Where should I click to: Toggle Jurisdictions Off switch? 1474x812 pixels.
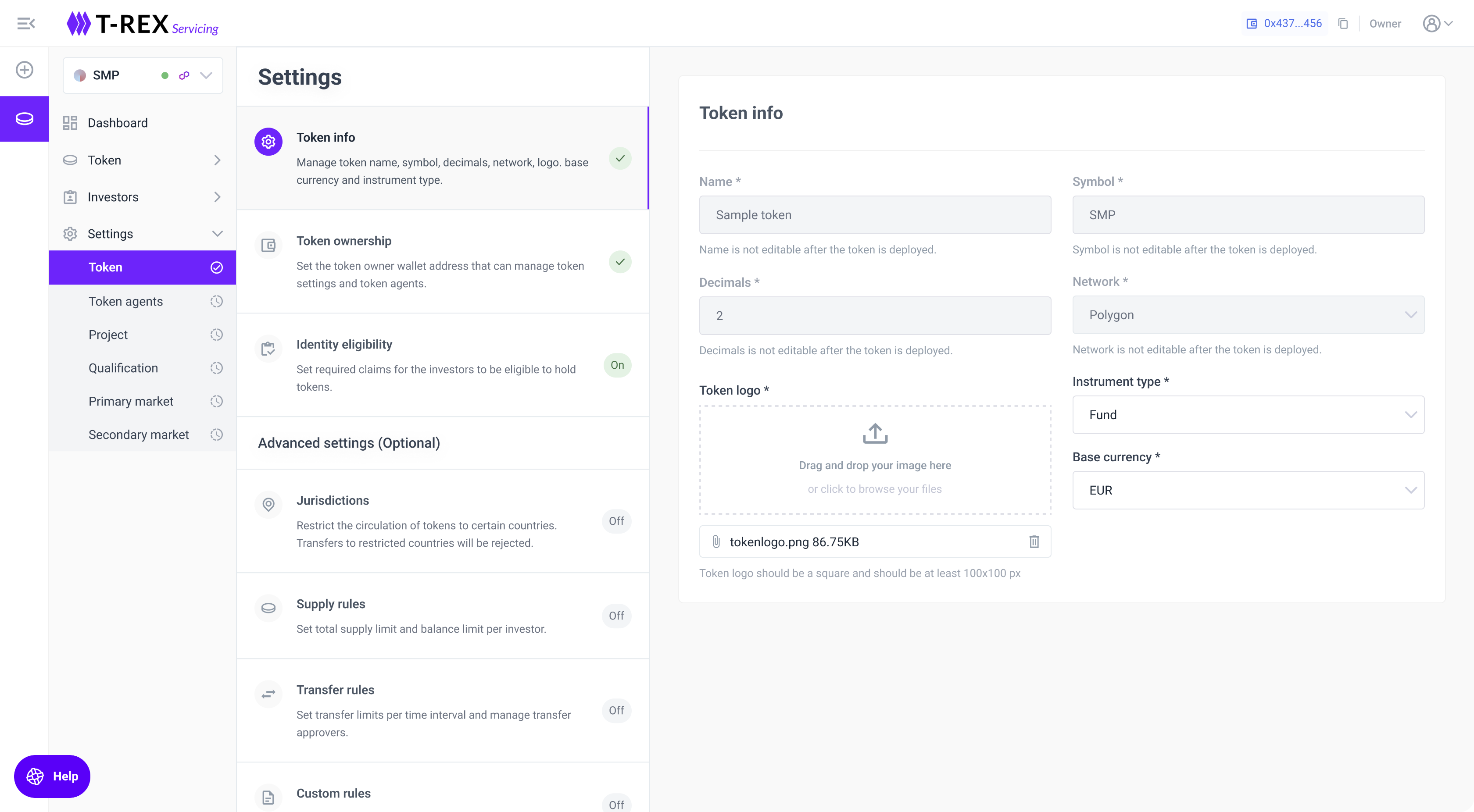[616, 521]
